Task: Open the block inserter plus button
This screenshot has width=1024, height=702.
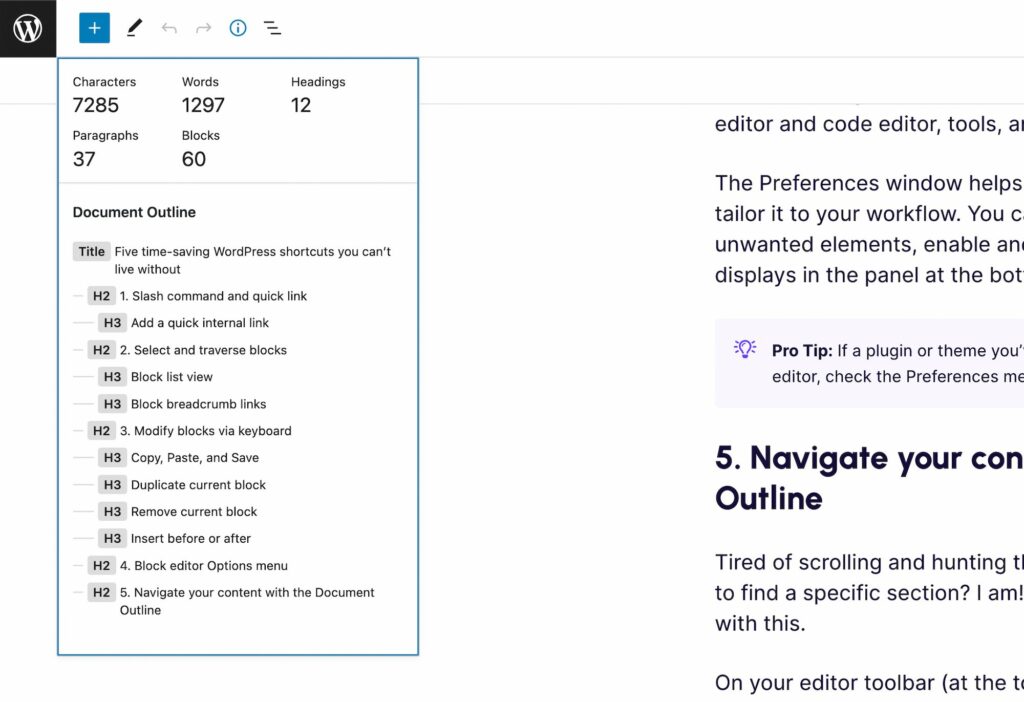Action: [94, 28]
